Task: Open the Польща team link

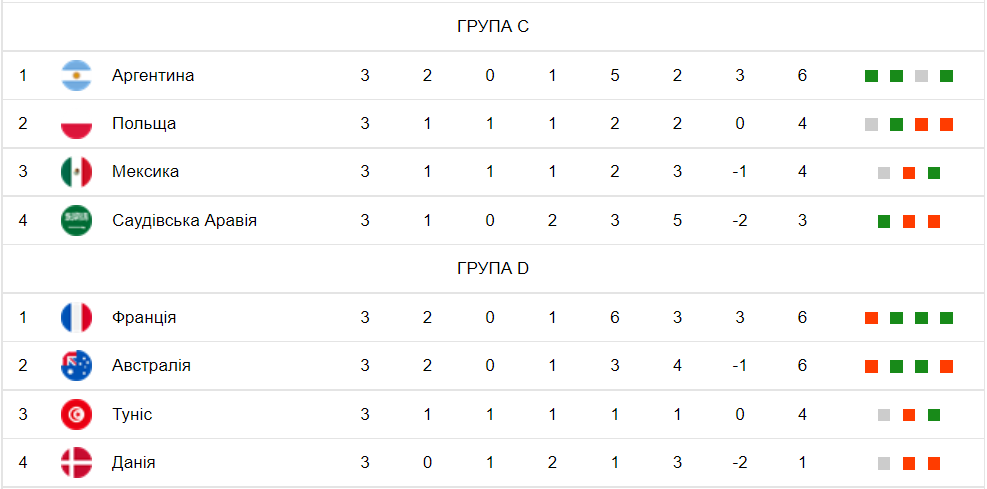Action: [x=144, y=123]
